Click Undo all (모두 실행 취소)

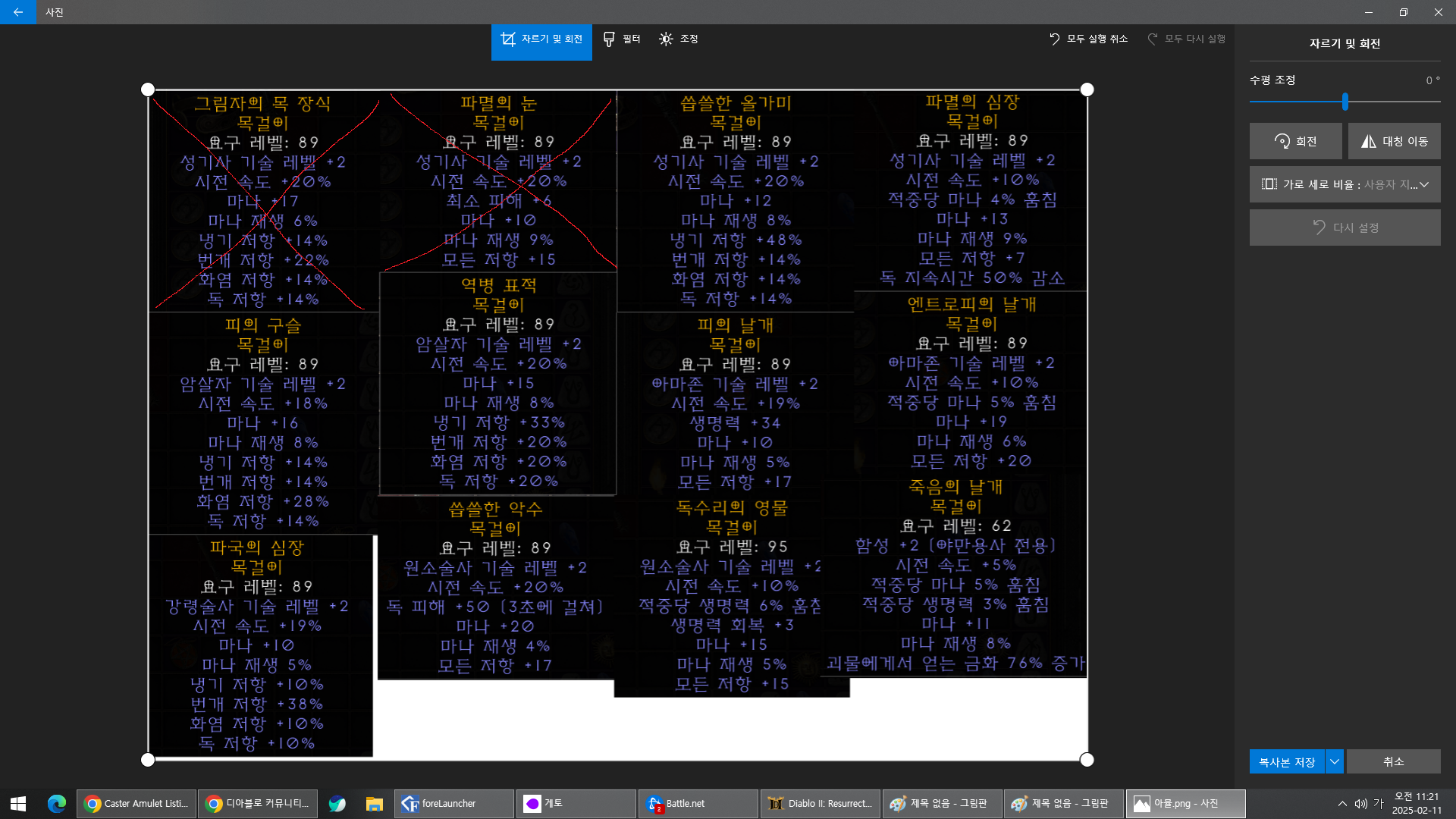click(1088, 39)
